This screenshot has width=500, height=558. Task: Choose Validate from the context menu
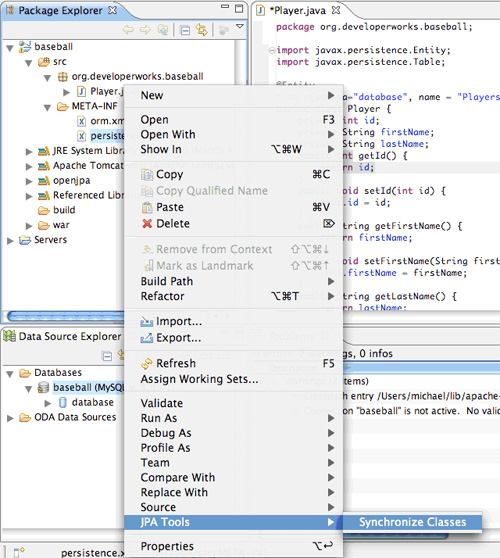point(233,403)
